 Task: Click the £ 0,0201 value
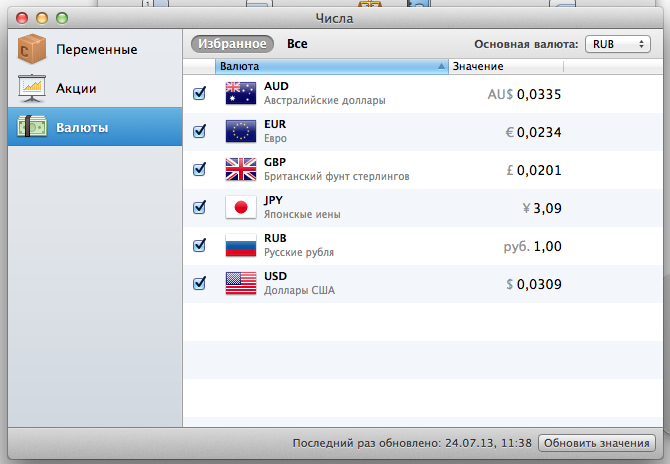[534, 170]
